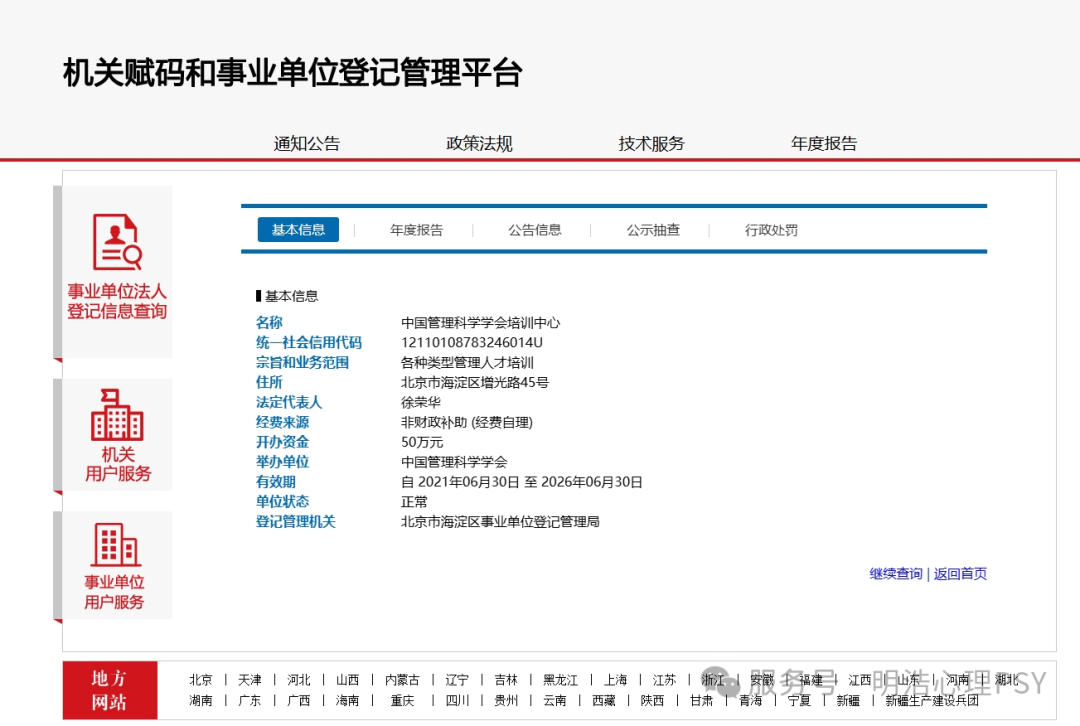
Task: Go to the 广西 local site
Action: pos(298,701)
